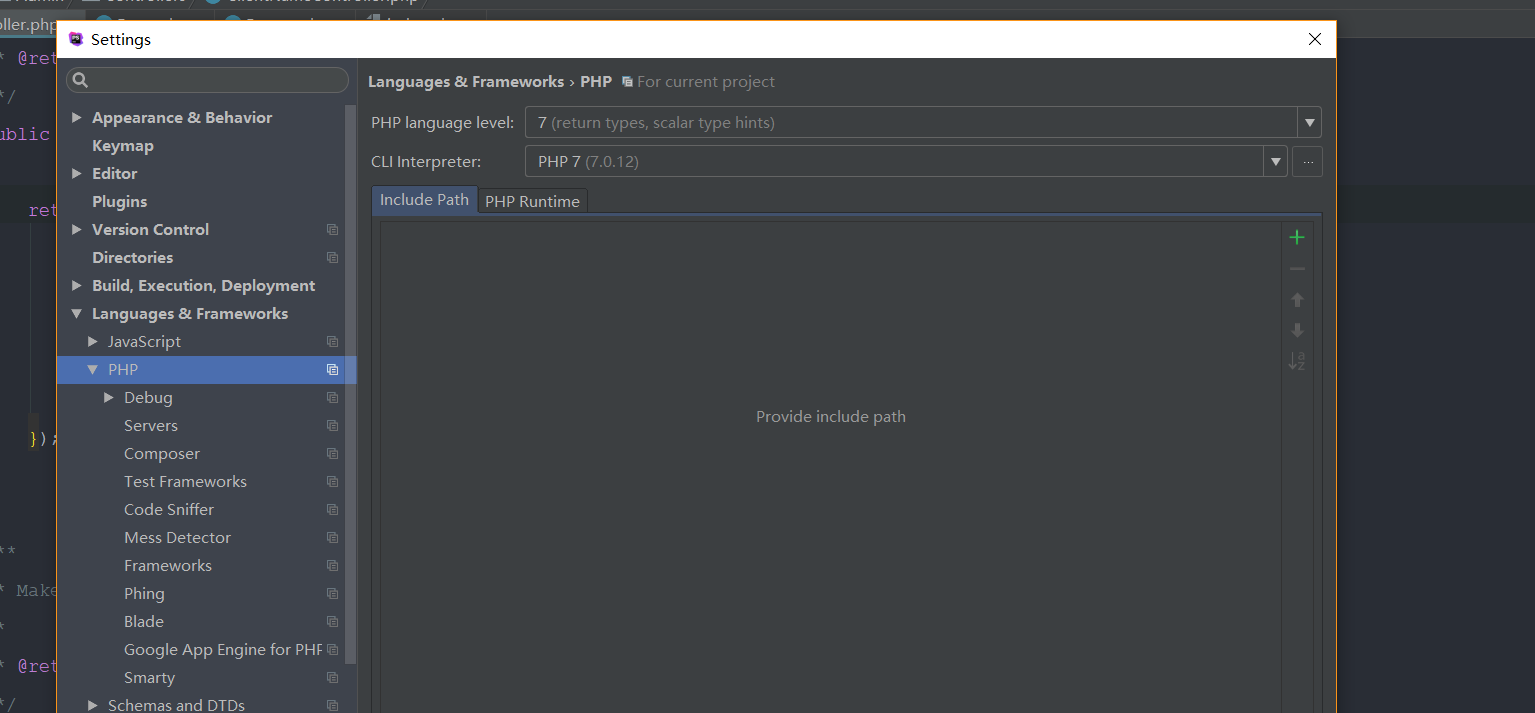Move include path down arrow

(1297, 330)
